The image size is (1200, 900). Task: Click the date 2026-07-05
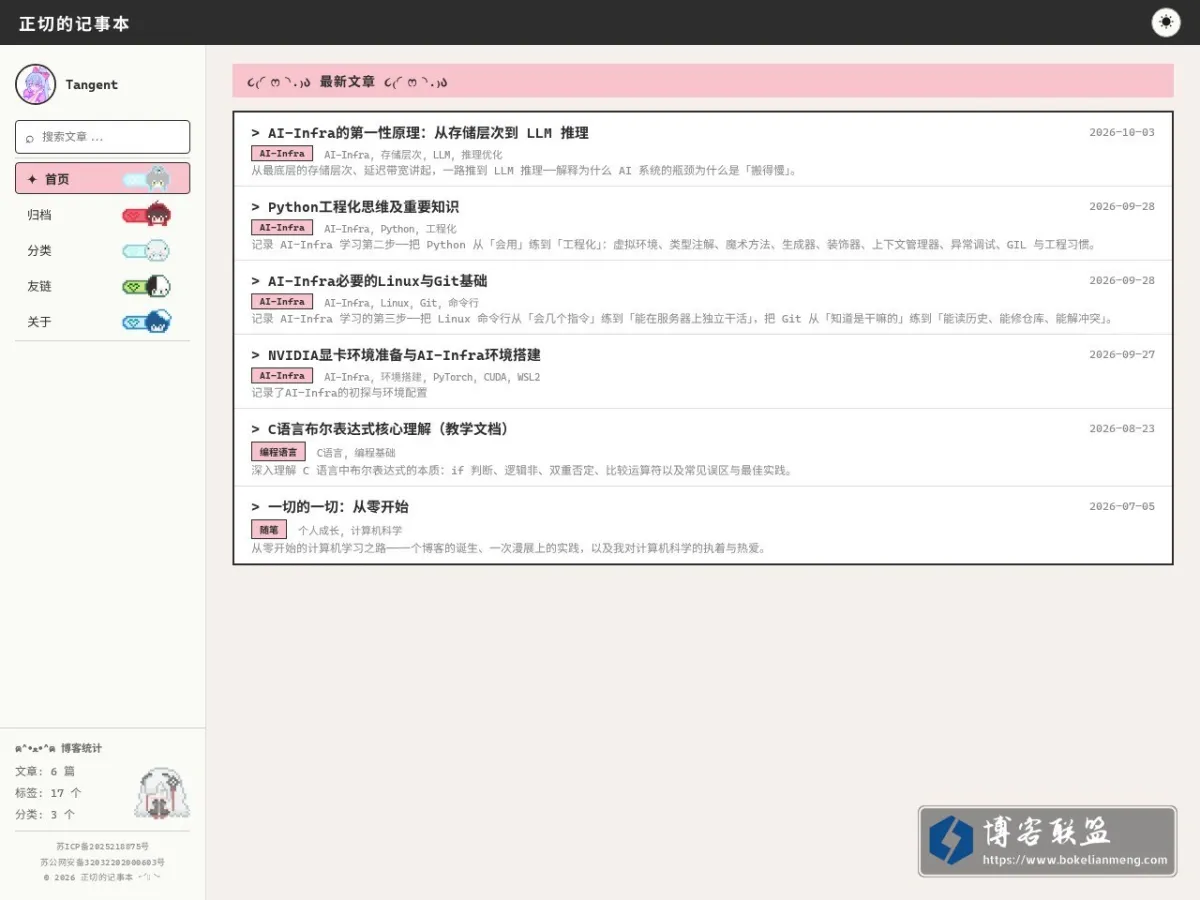[x=1122, y=507]
